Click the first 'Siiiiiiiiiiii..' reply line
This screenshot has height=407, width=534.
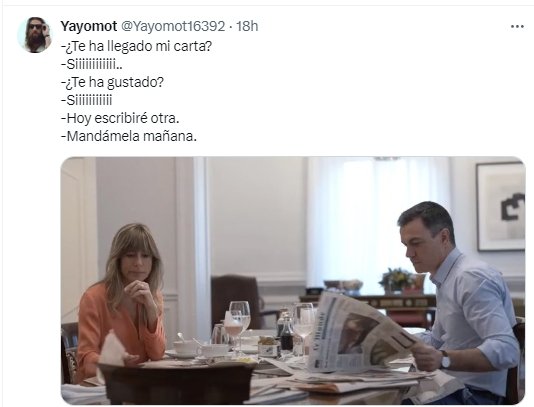pyautogui.click(x=92, y=64)
